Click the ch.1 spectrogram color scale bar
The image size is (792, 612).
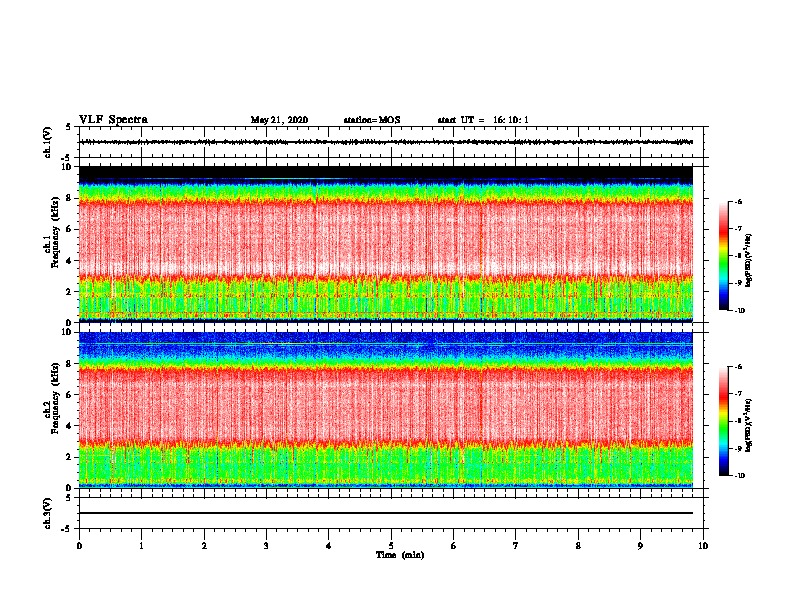click(x=723, y=256)
